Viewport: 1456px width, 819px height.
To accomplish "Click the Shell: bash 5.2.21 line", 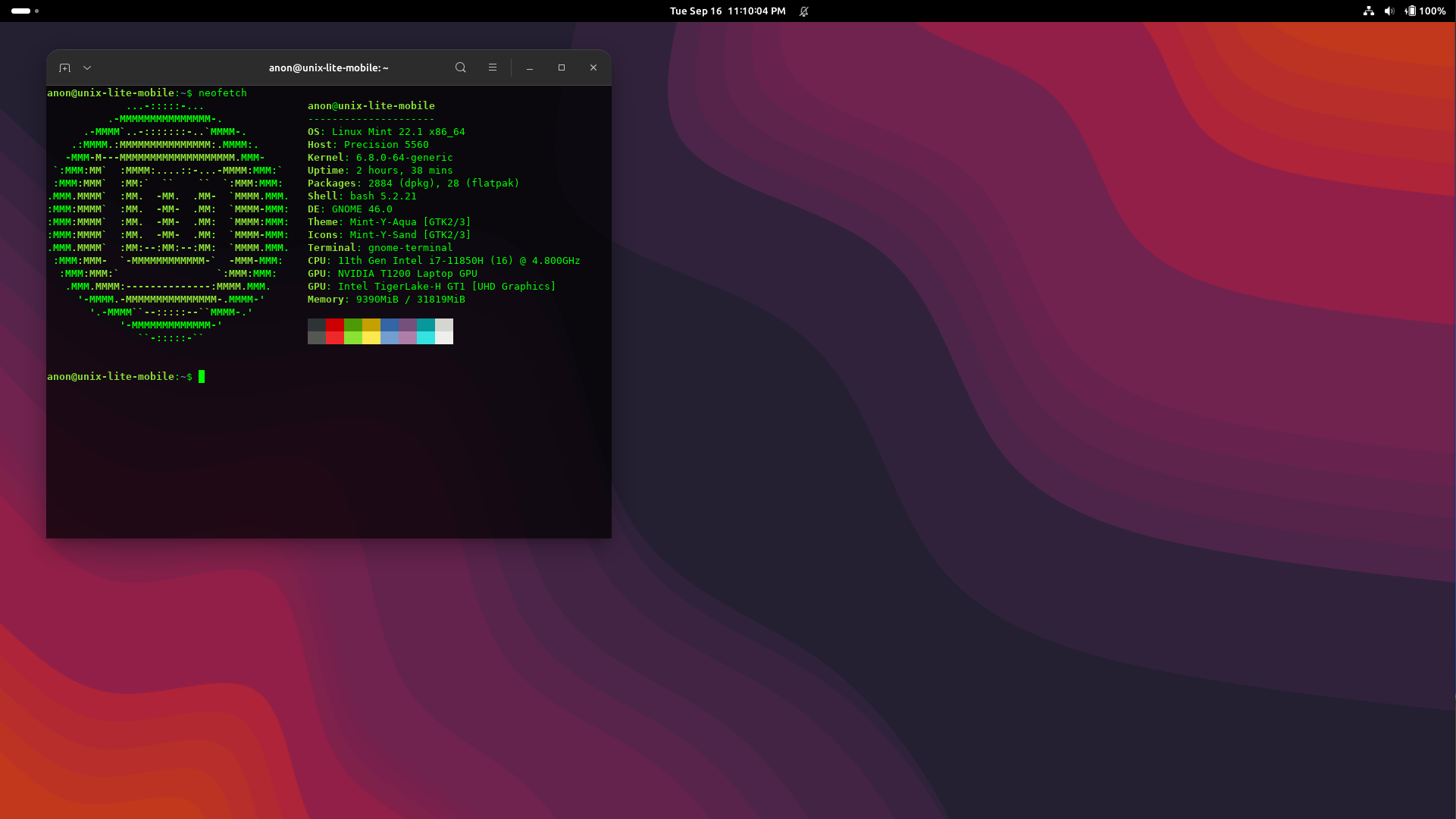I will coord(362,196).
